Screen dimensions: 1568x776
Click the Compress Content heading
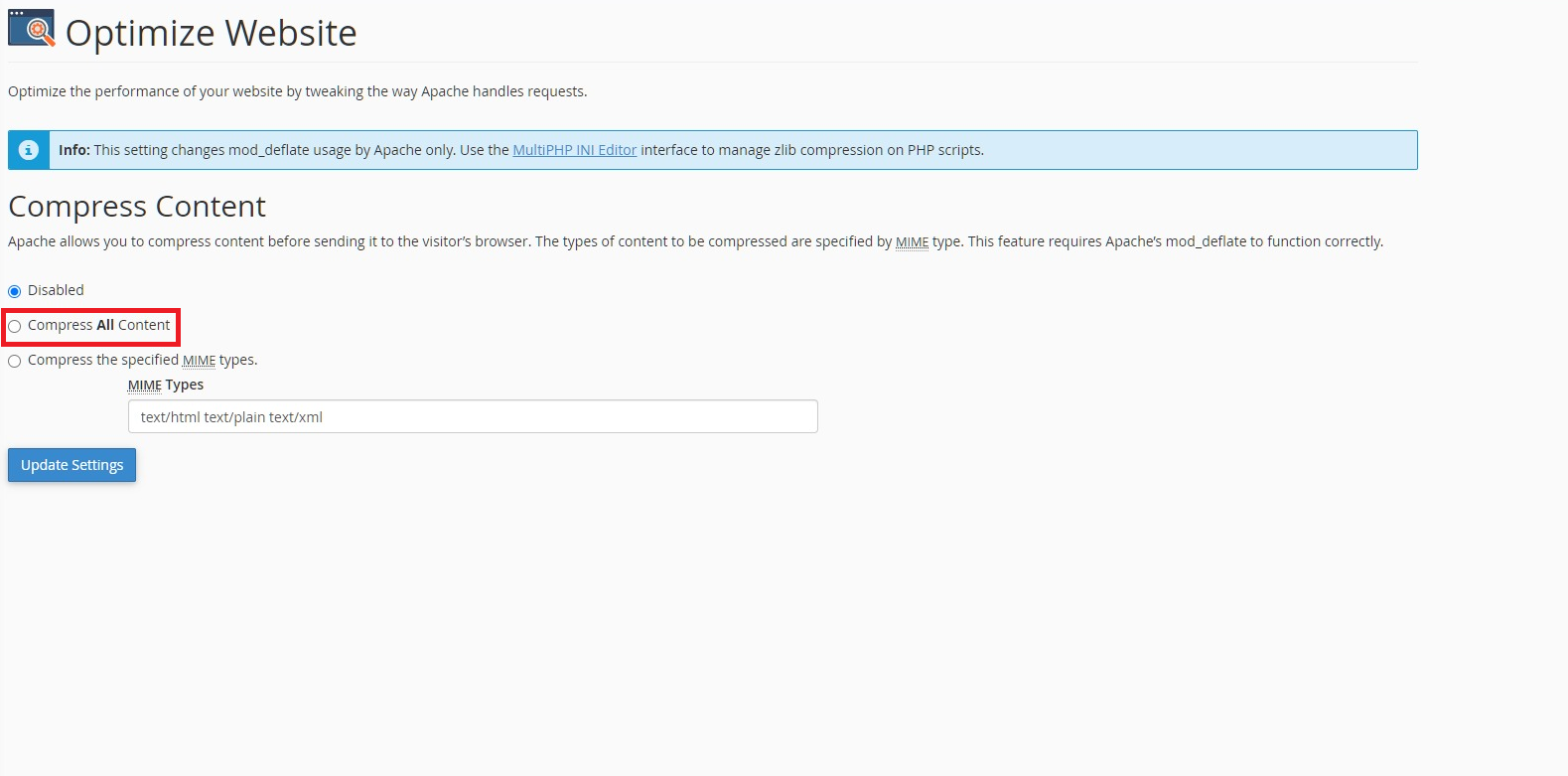tap(137, 206)
